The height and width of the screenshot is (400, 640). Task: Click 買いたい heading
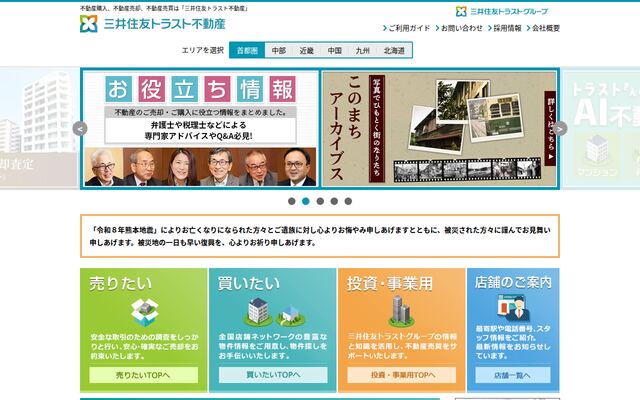click(249, 283)
